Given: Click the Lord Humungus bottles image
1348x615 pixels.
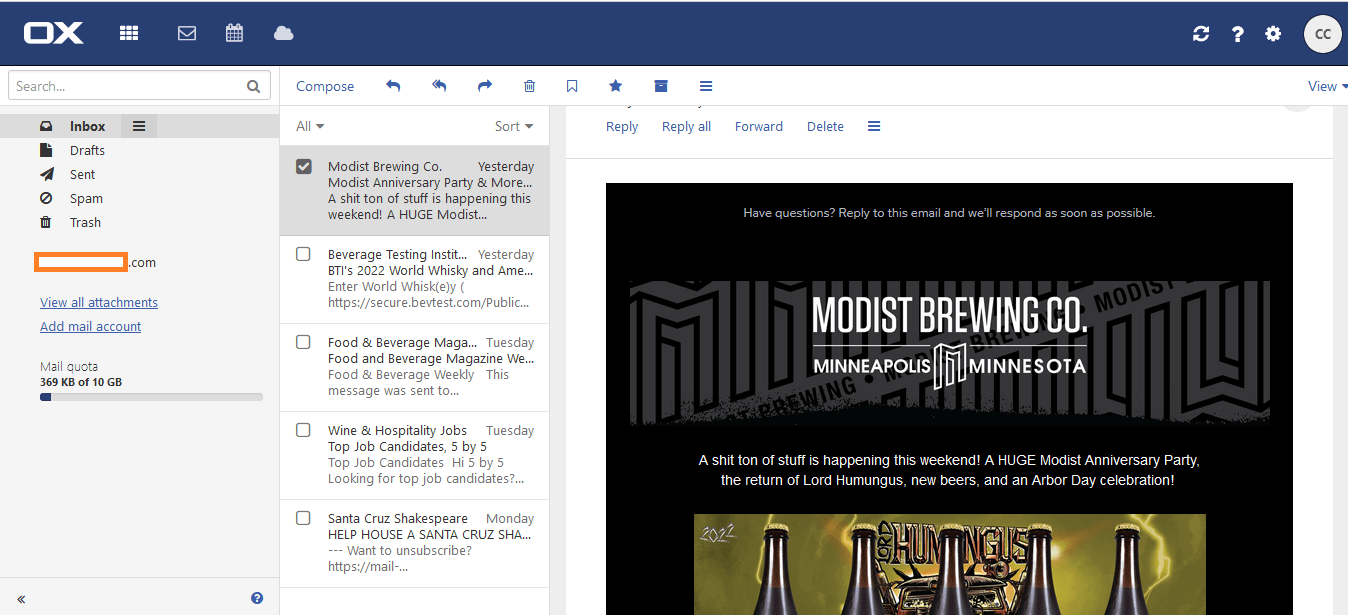Looking at the screenshot, I should (950, 564).
